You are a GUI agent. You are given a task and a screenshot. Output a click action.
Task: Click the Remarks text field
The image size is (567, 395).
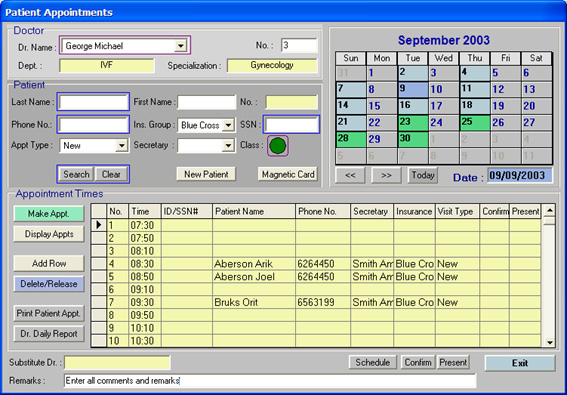click(x=270, y=381)
